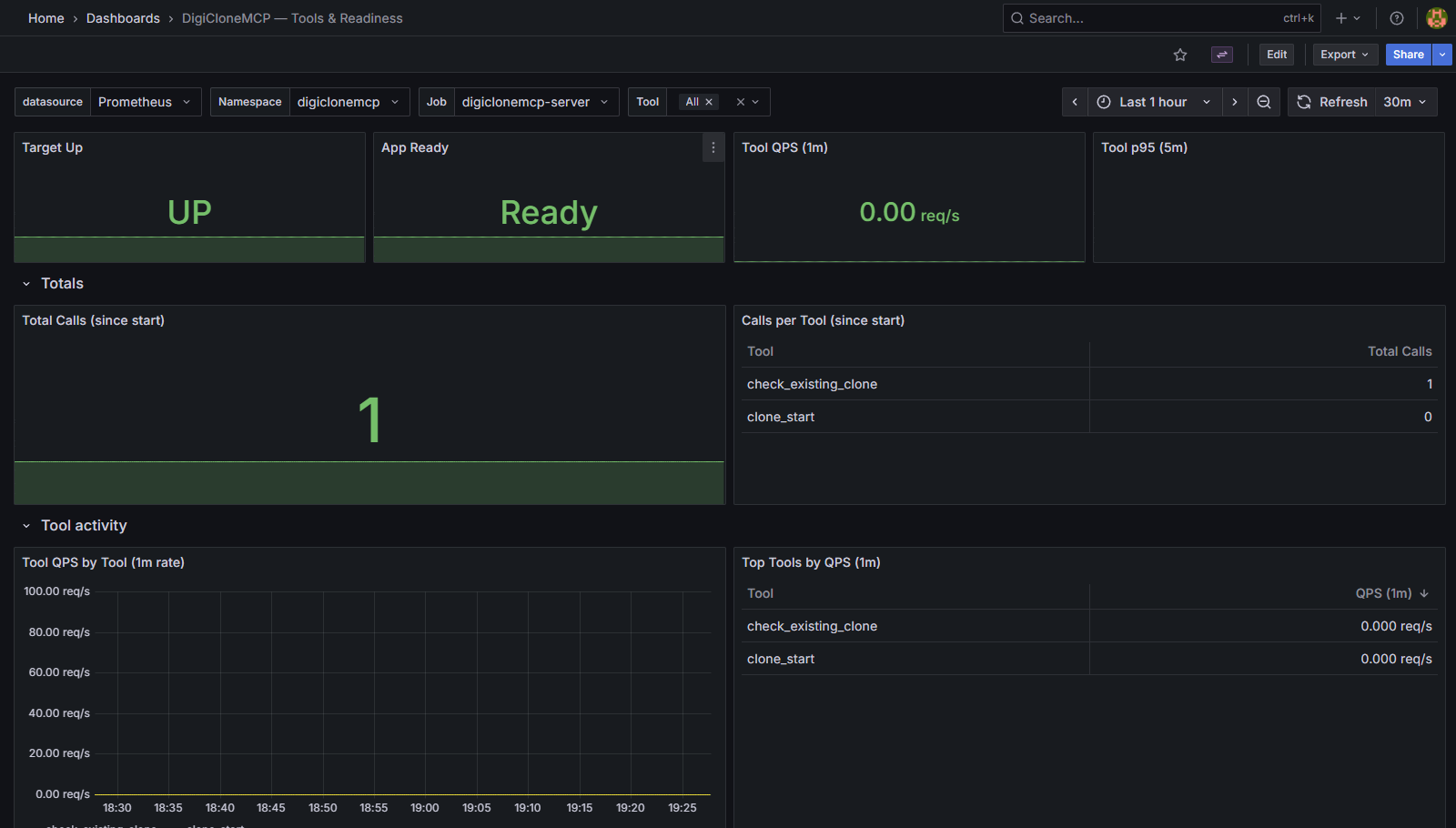1456x828 pixels.
Task: Click the purple kiosk/switch arrows icon
Action: point(1222,55)
